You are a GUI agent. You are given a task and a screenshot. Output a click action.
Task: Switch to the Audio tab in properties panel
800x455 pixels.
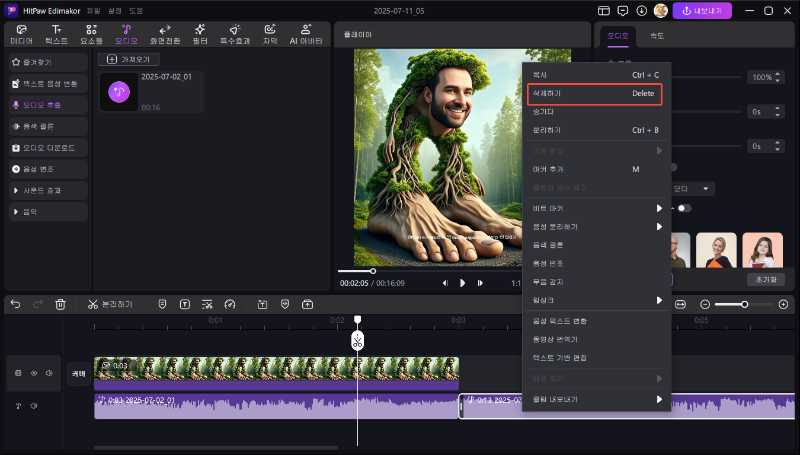pyautogui.click(x=618, y=36)
